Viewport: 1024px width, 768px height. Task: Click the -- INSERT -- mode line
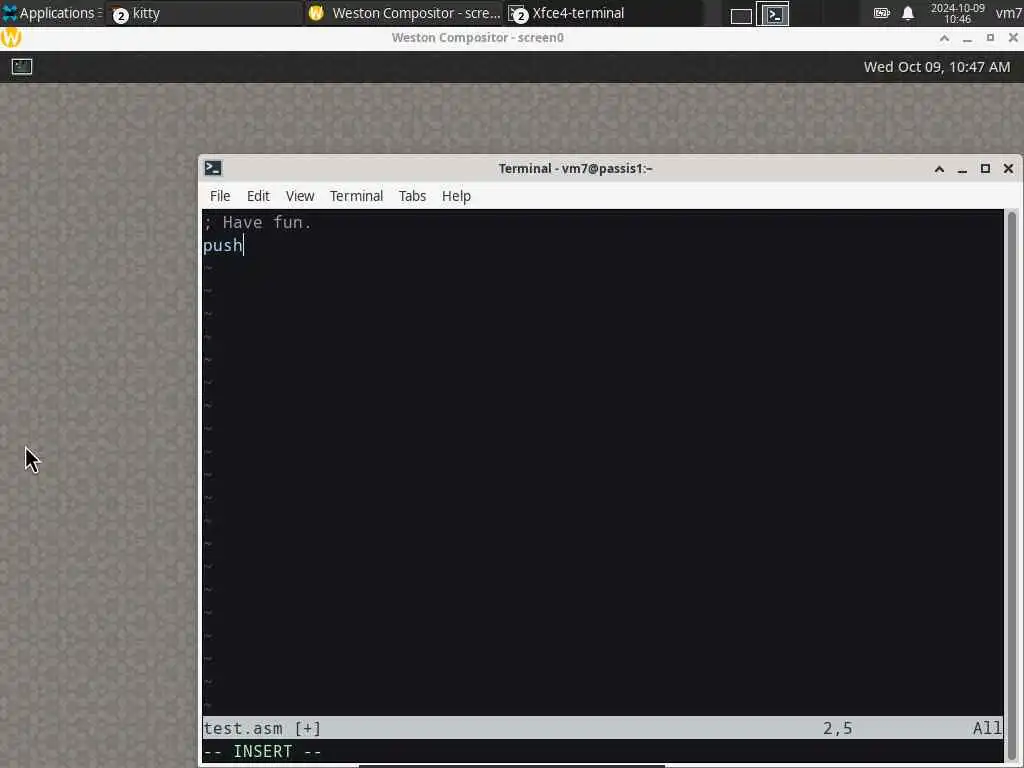click(x=263, y=752)
